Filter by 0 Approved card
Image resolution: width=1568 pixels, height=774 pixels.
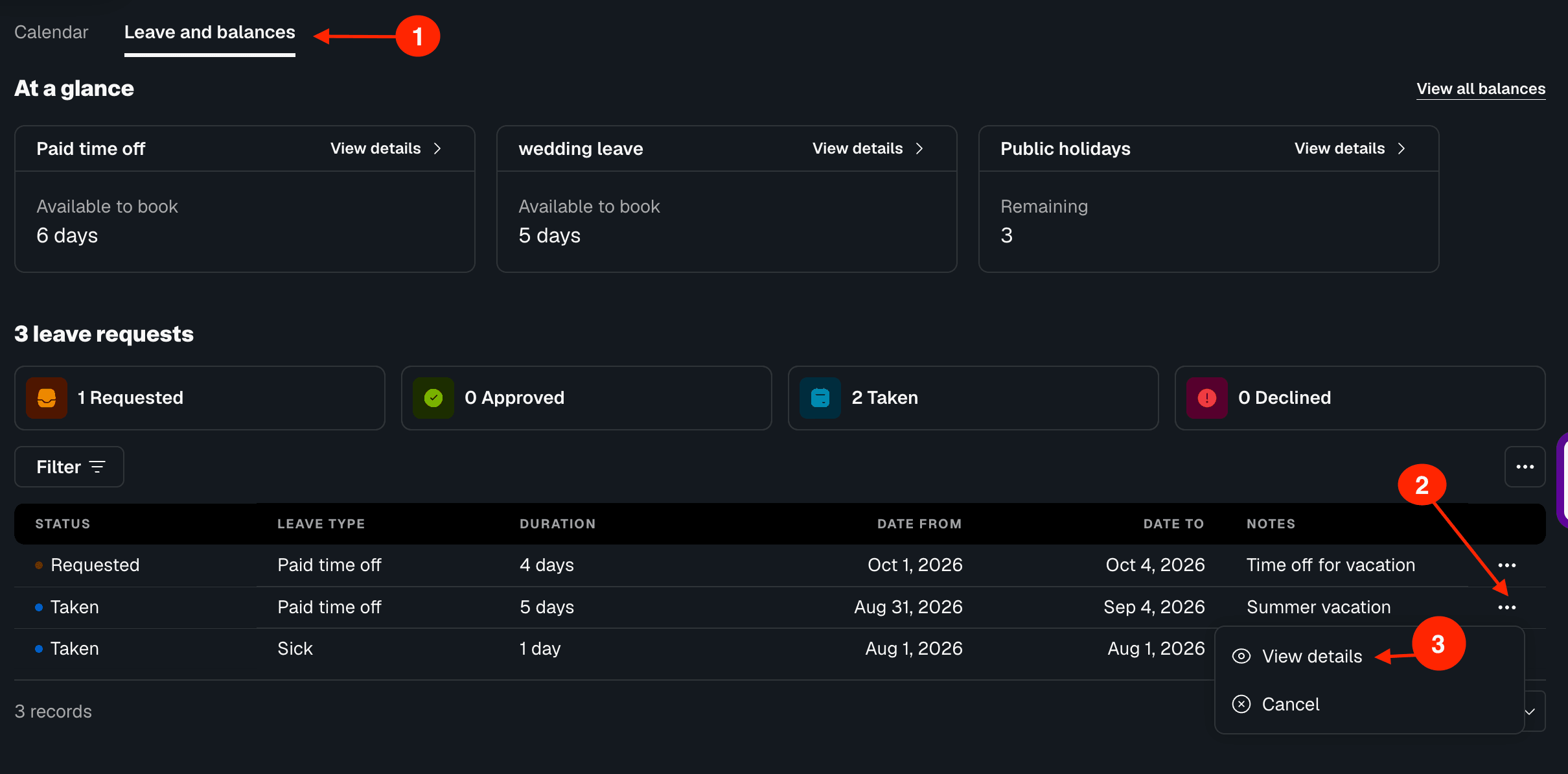(586, 397)
